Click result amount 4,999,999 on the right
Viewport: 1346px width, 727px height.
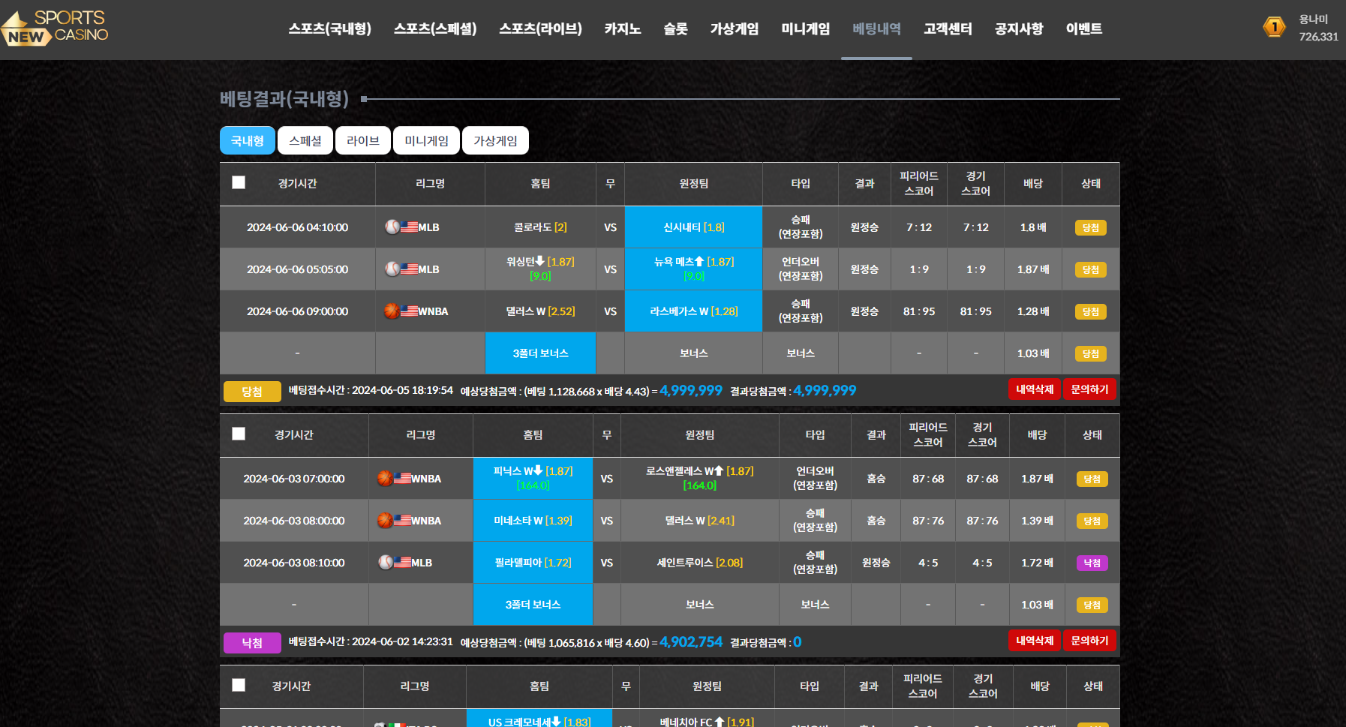click(x=824, y=390)
